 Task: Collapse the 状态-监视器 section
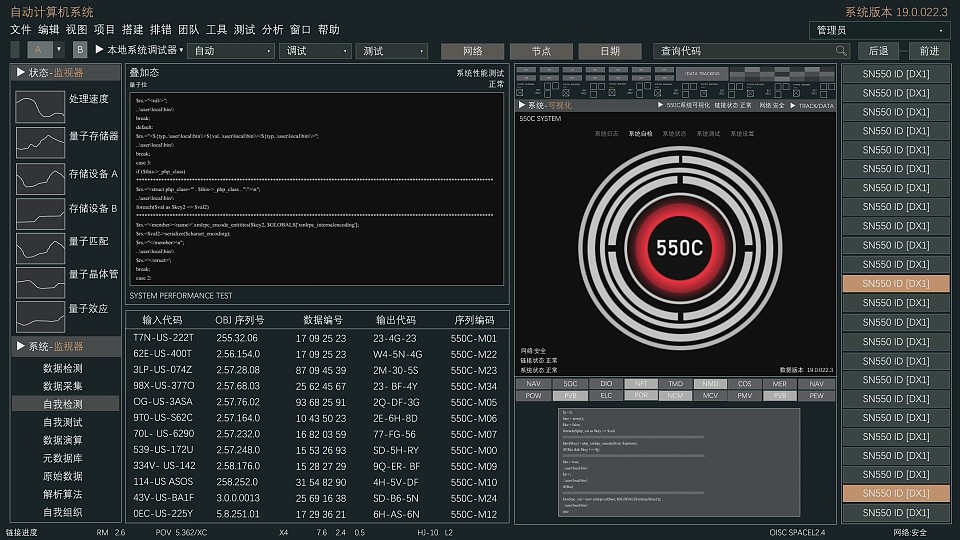tap(20, 72)
